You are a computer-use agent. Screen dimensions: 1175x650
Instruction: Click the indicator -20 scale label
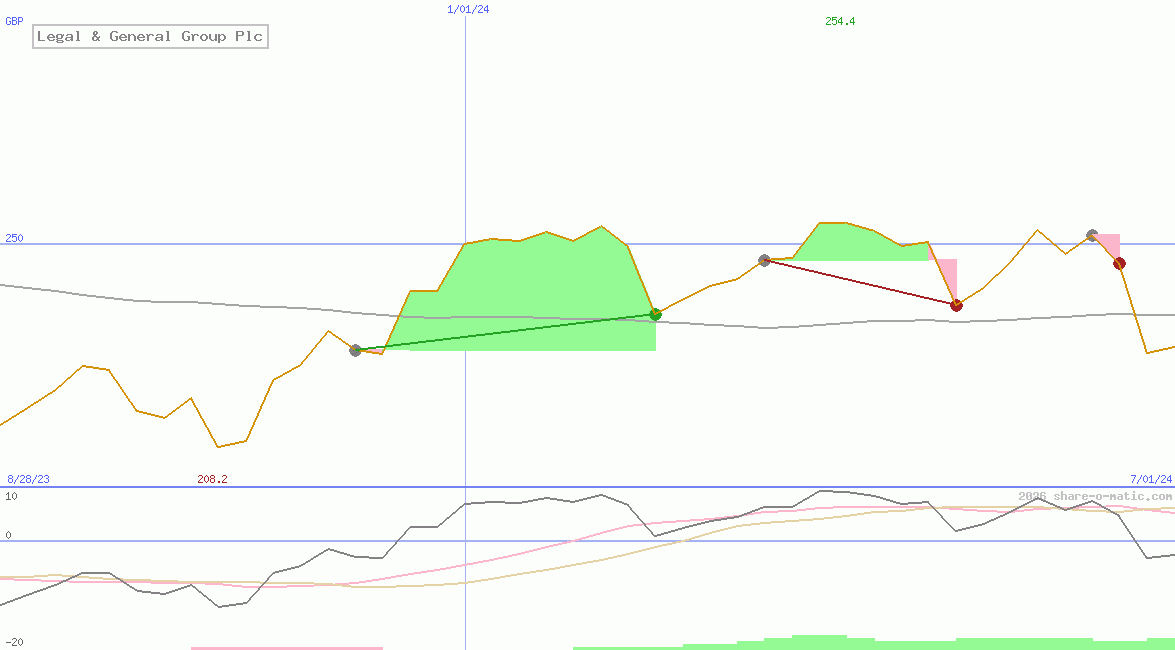[x=14, y=643]
